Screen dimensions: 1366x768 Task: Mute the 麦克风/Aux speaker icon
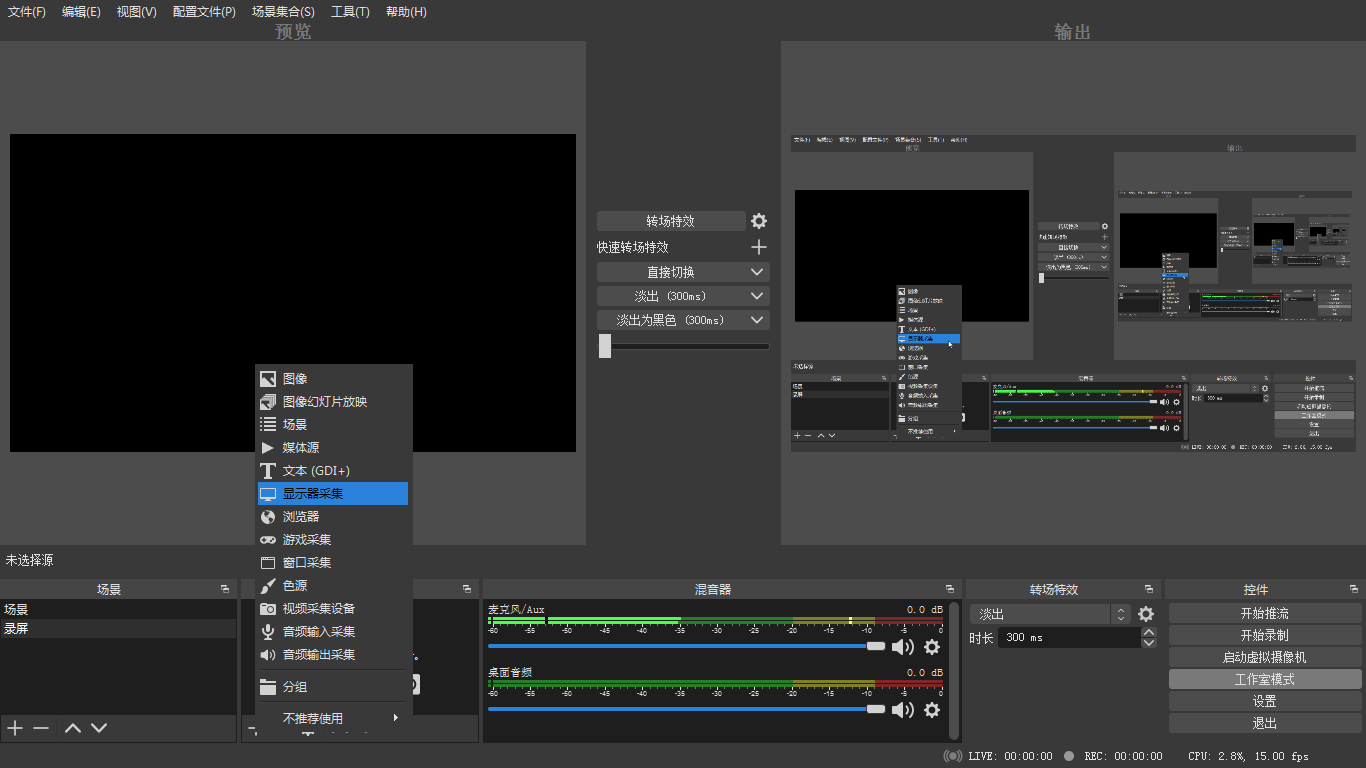point(902,647)
